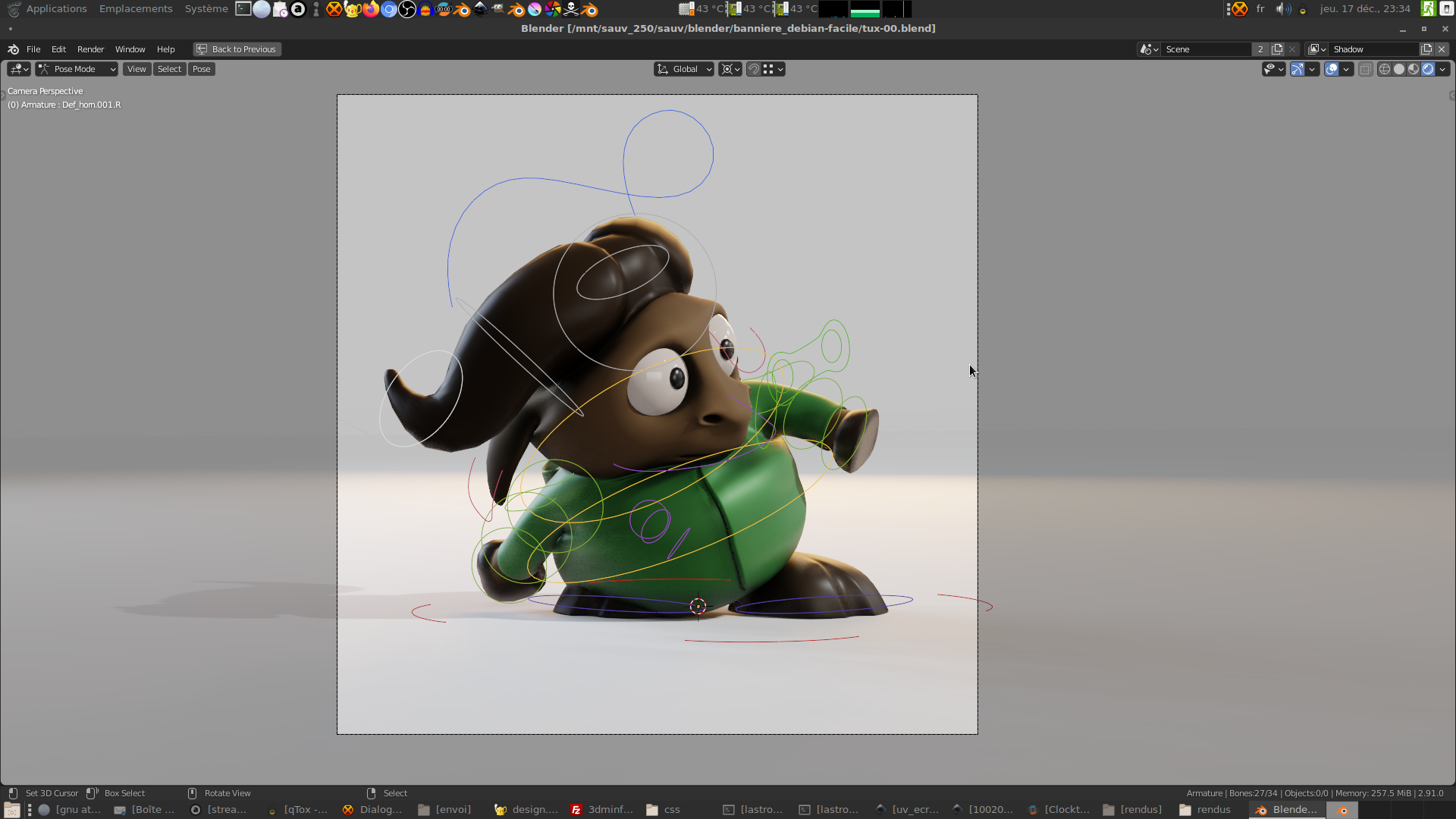Open the Pose Mode selector dropdown

point(77,69)
